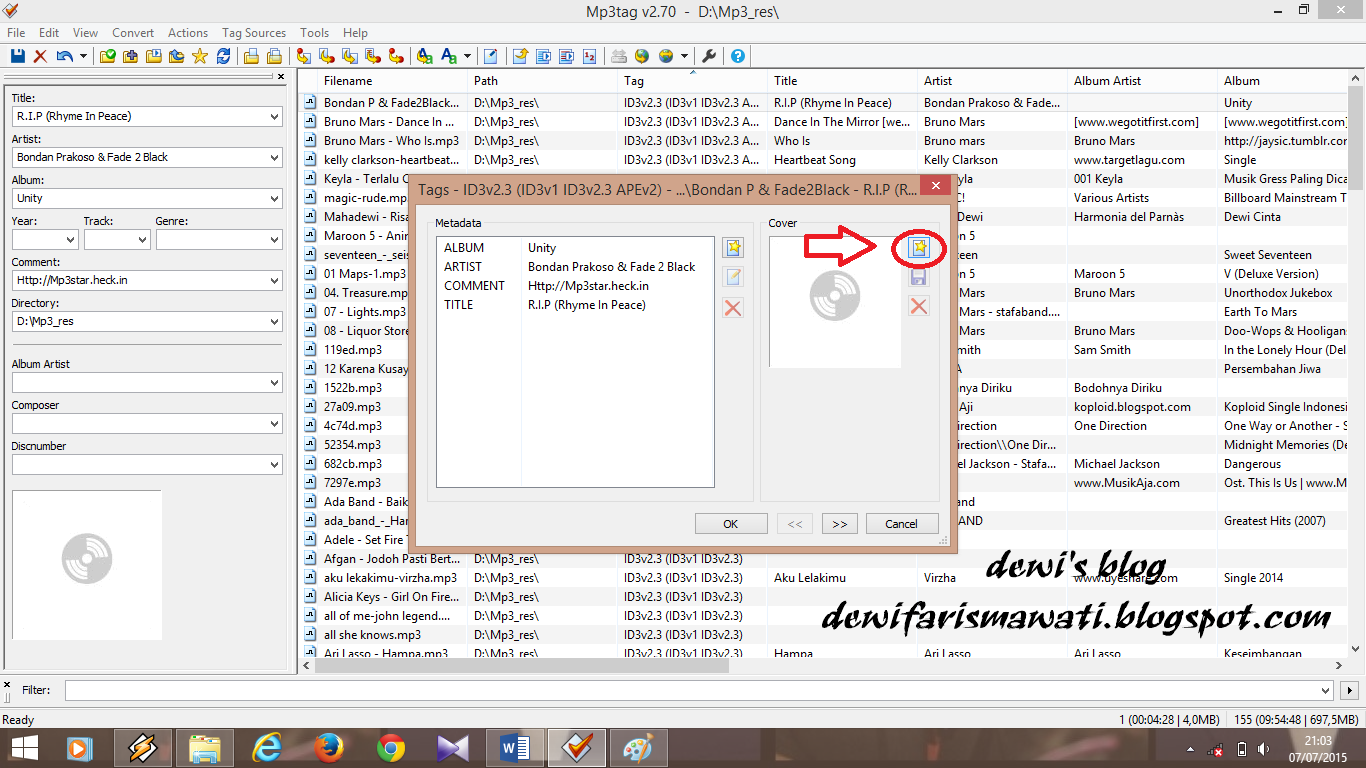The image size is (1366, 768).
Task: Select ARTIST row in Metadata list
Action: pyautogui.click(x=576, y=267)
